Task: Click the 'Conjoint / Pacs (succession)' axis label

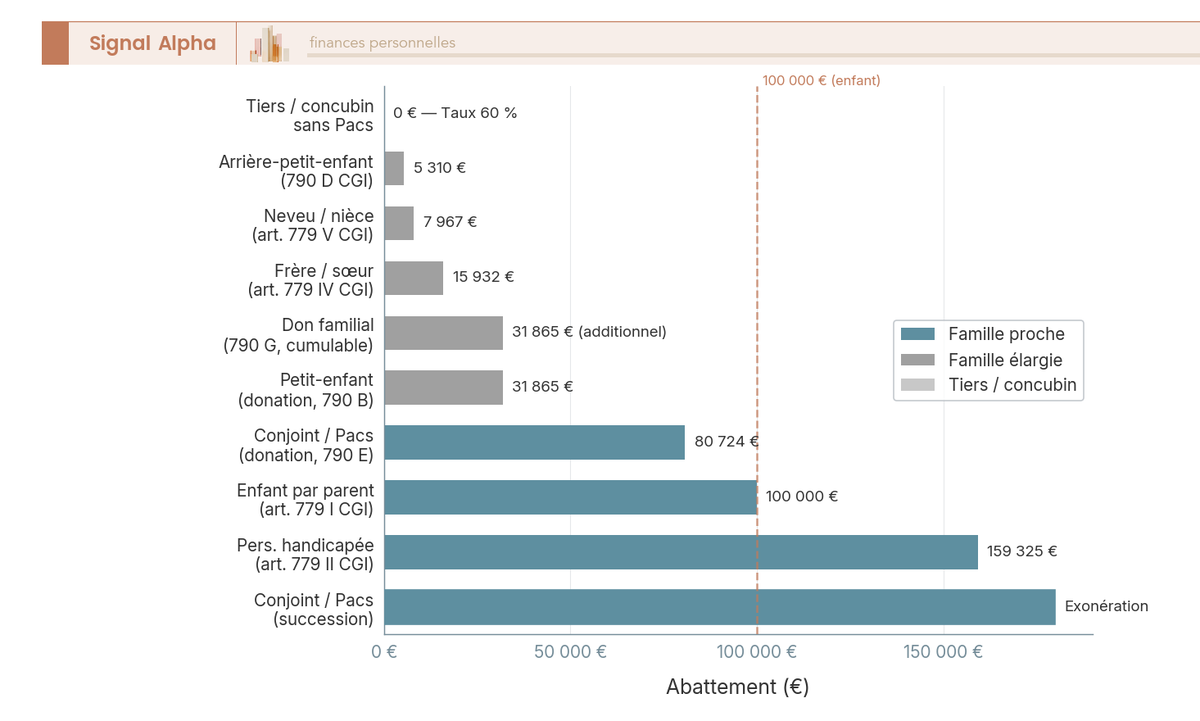Action: 313,610
